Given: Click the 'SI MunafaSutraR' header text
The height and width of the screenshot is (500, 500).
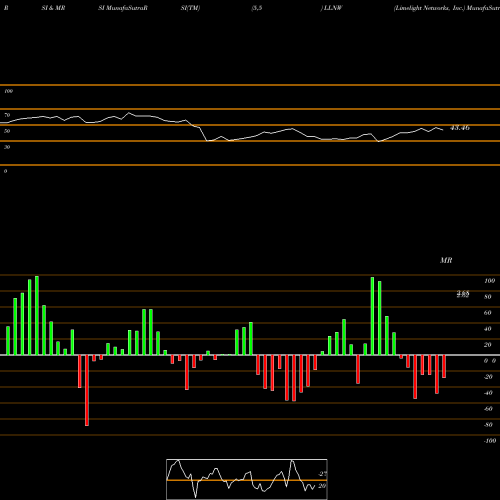Looking at the screenshot, I should pos(123,8).
